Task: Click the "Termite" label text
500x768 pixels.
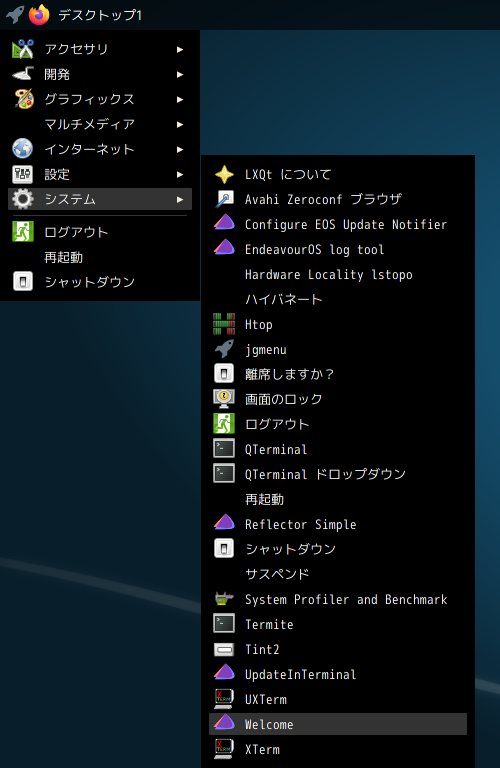Action: click(x=269, y=624)
